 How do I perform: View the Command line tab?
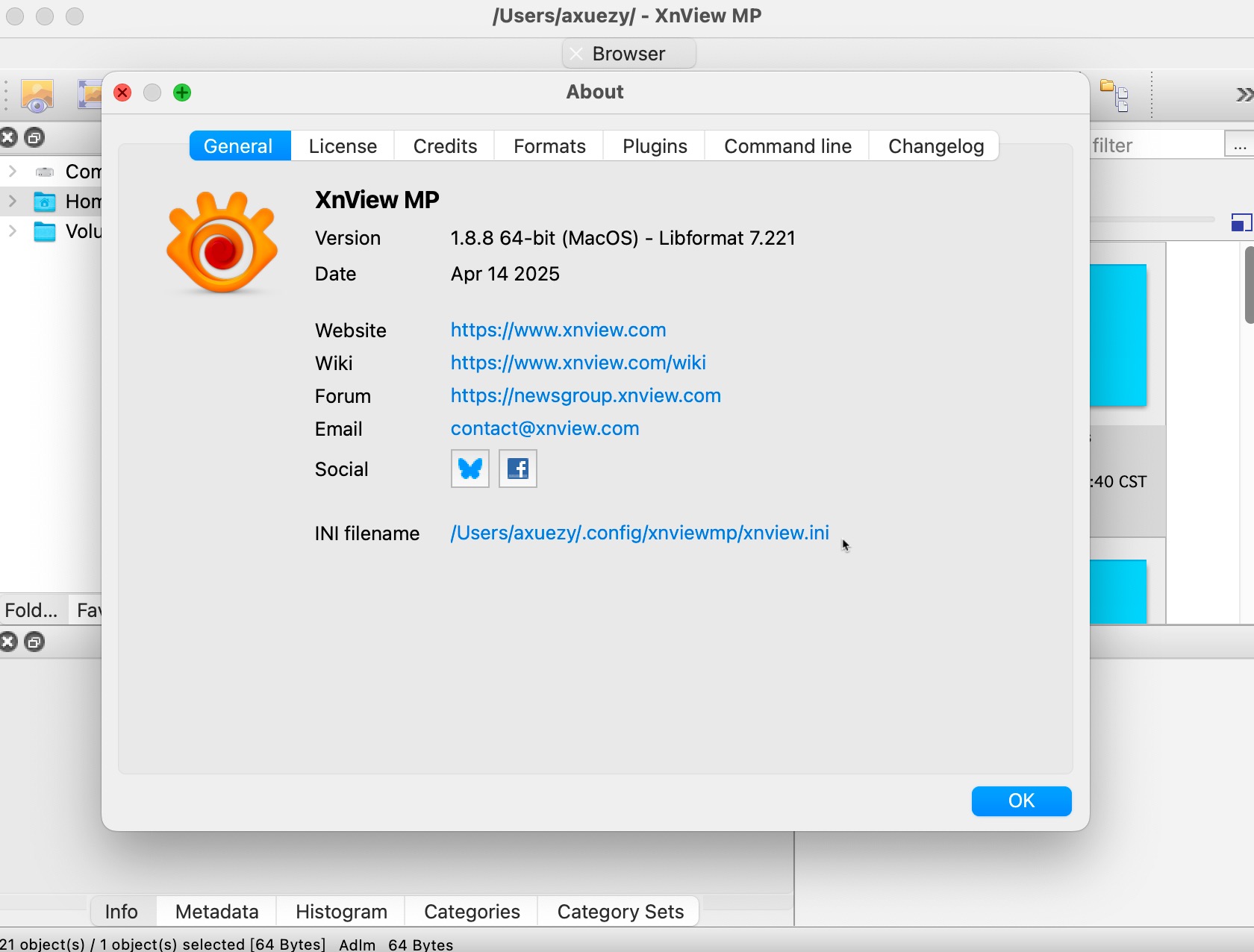pyautogui.click(x=787, y=146)
